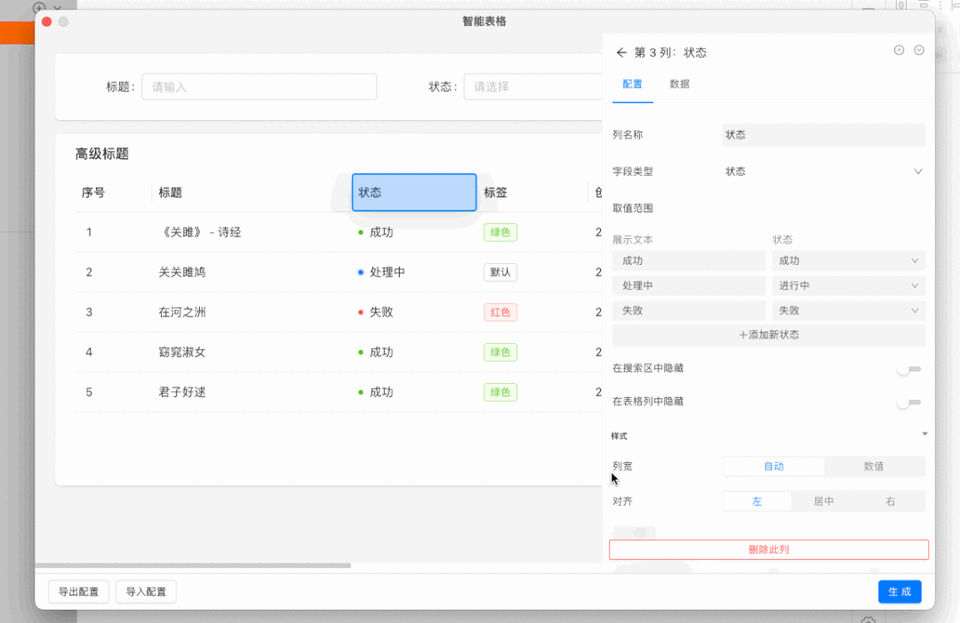Click the 删除此列 button
The width and height of the screenshot is (960, 623).
(769, 550)
